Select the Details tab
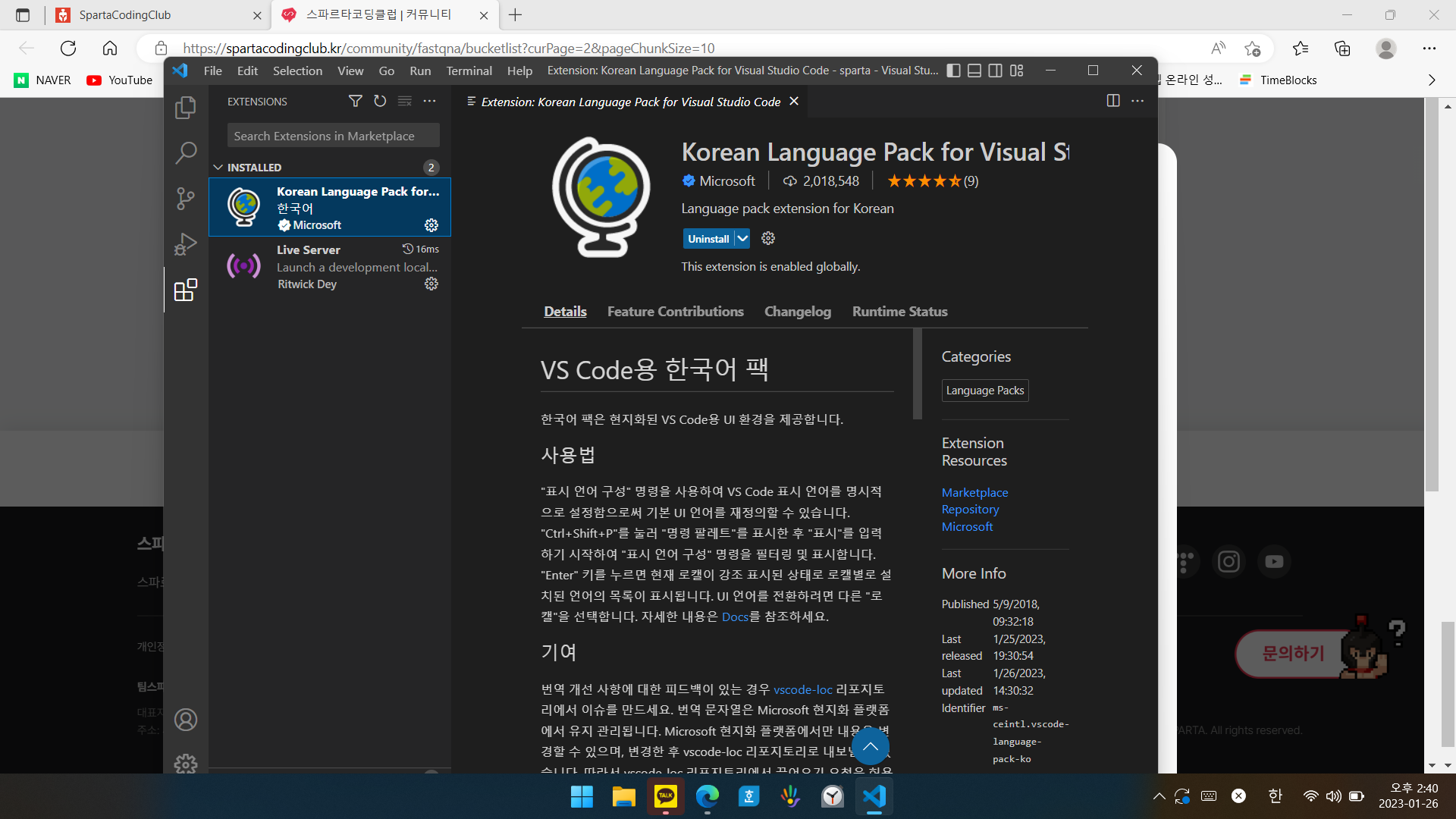This screenshot has height=819, width=1456. click(x=565, y=312)
